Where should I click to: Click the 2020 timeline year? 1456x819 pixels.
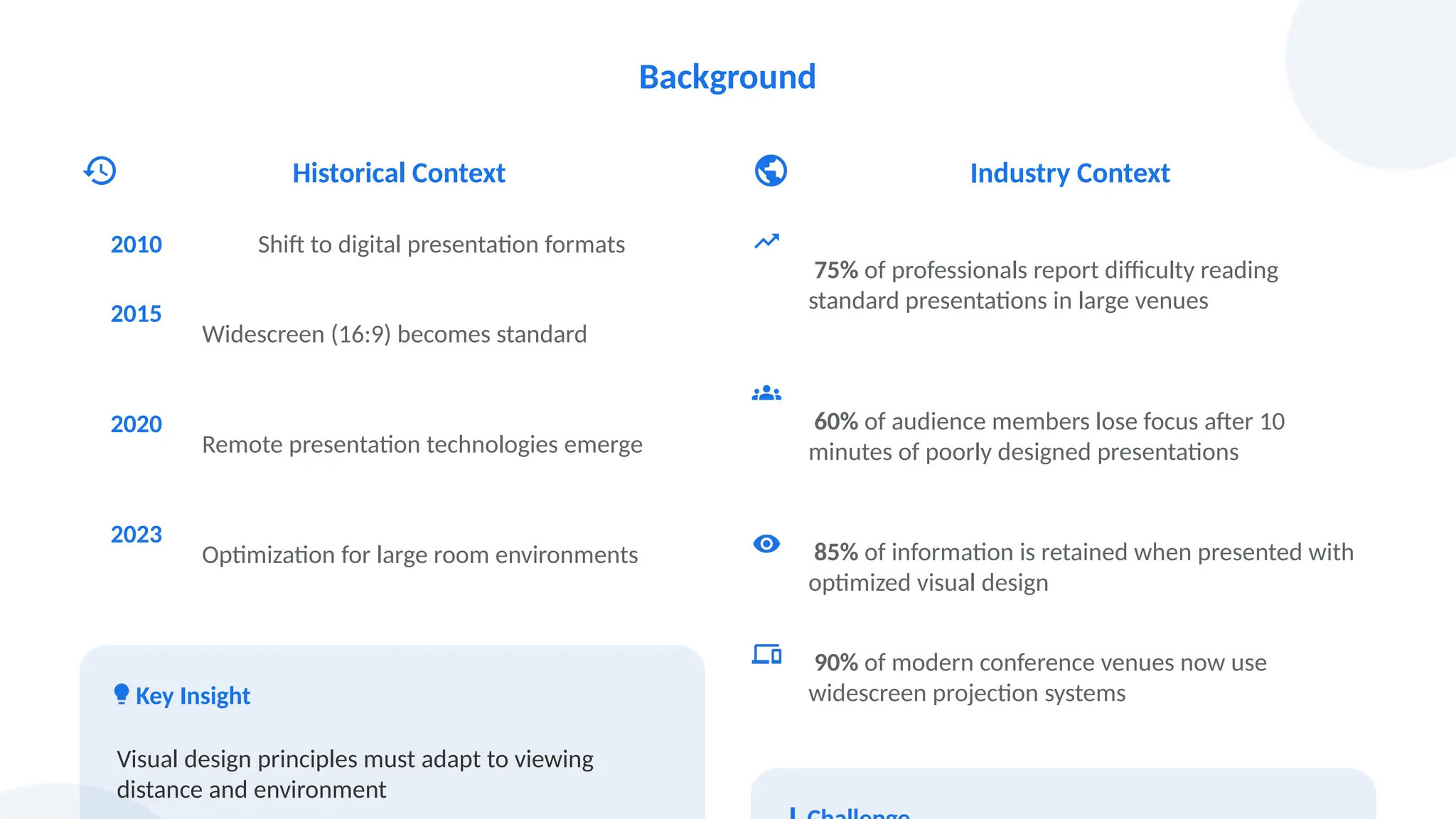(x=136, y=424)
